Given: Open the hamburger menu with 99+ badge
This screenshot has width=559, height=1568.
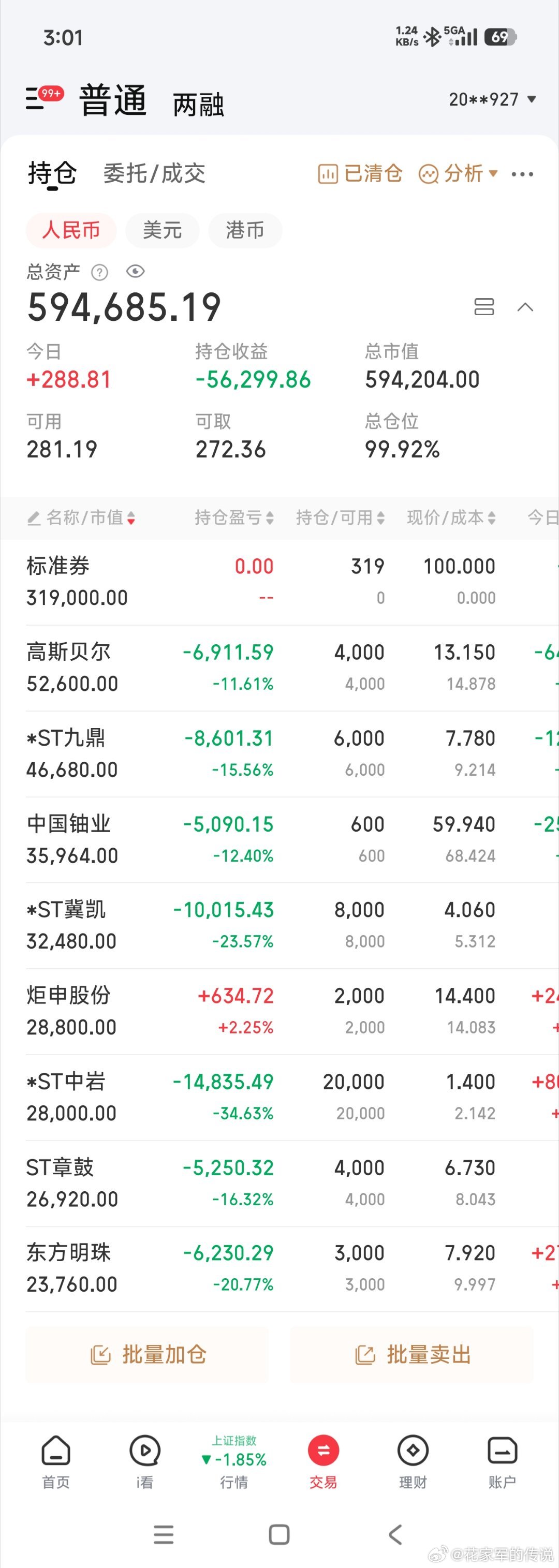Looking at the screenshot, I should click(x=44, y=97).
